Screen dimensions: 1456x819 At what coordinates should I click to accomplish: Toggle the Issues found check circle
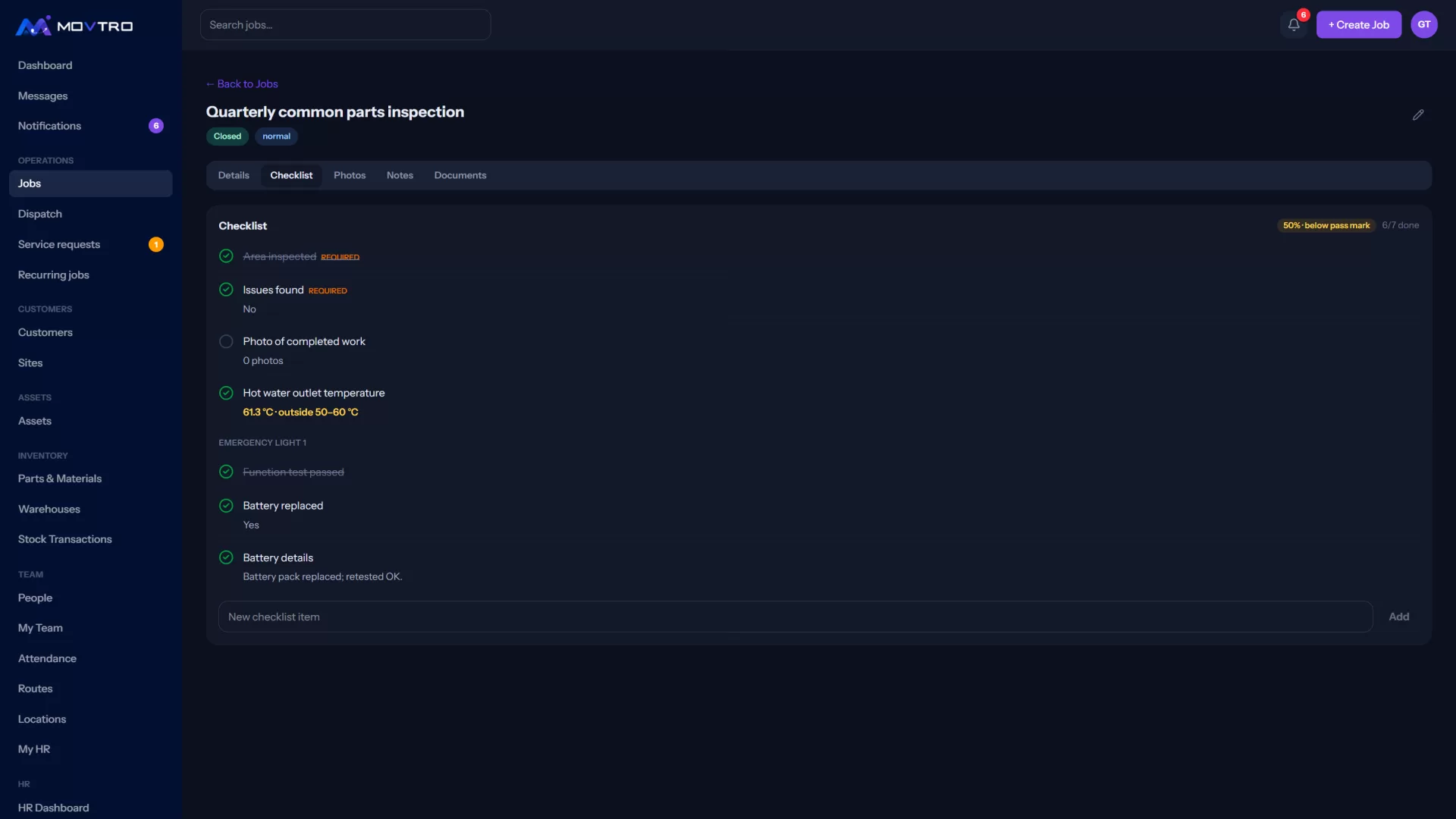pyautogui.click(x=226, y=290)
